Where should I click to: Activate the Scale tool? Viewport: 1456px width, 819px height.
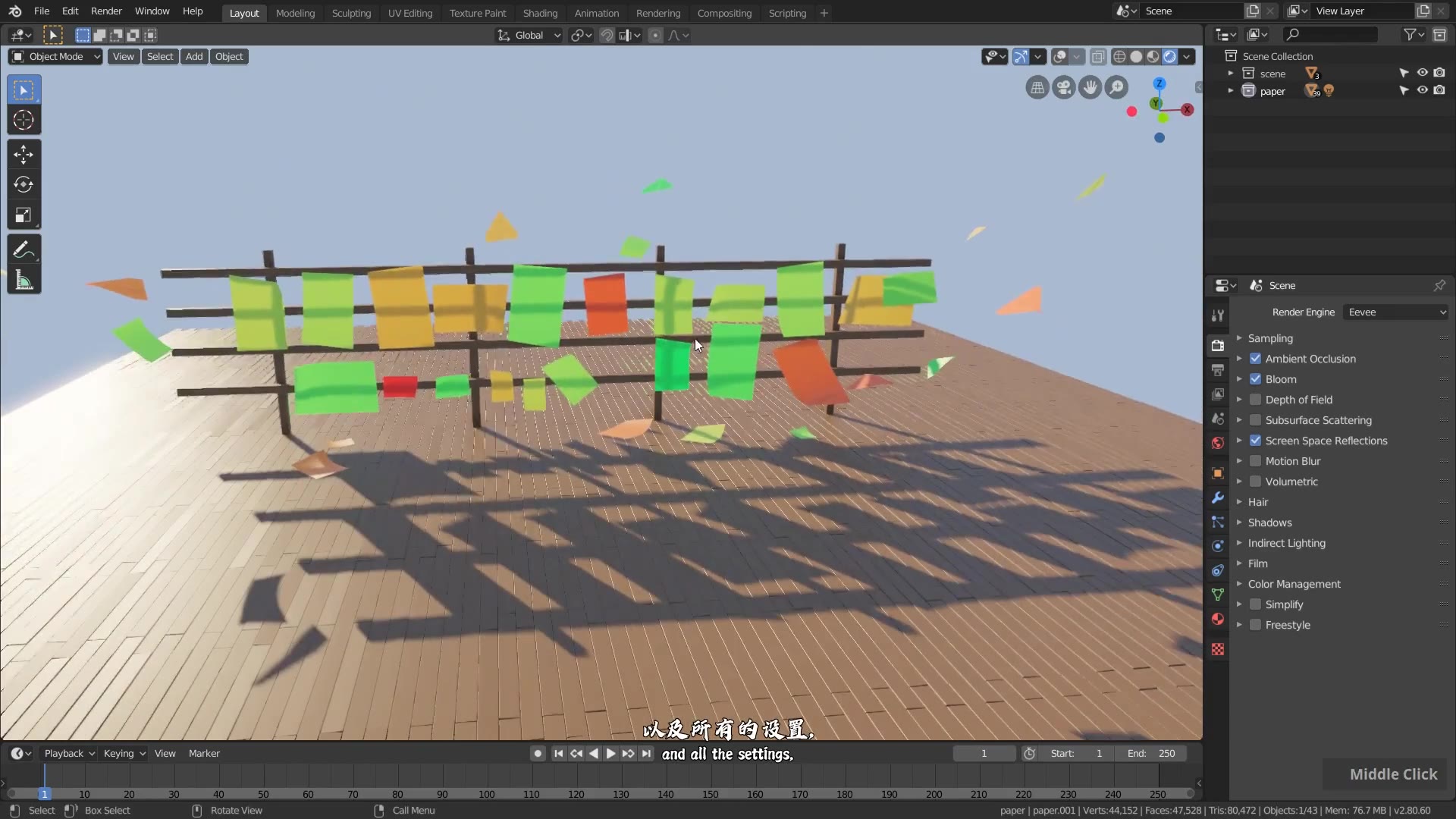tap(24, 215)
